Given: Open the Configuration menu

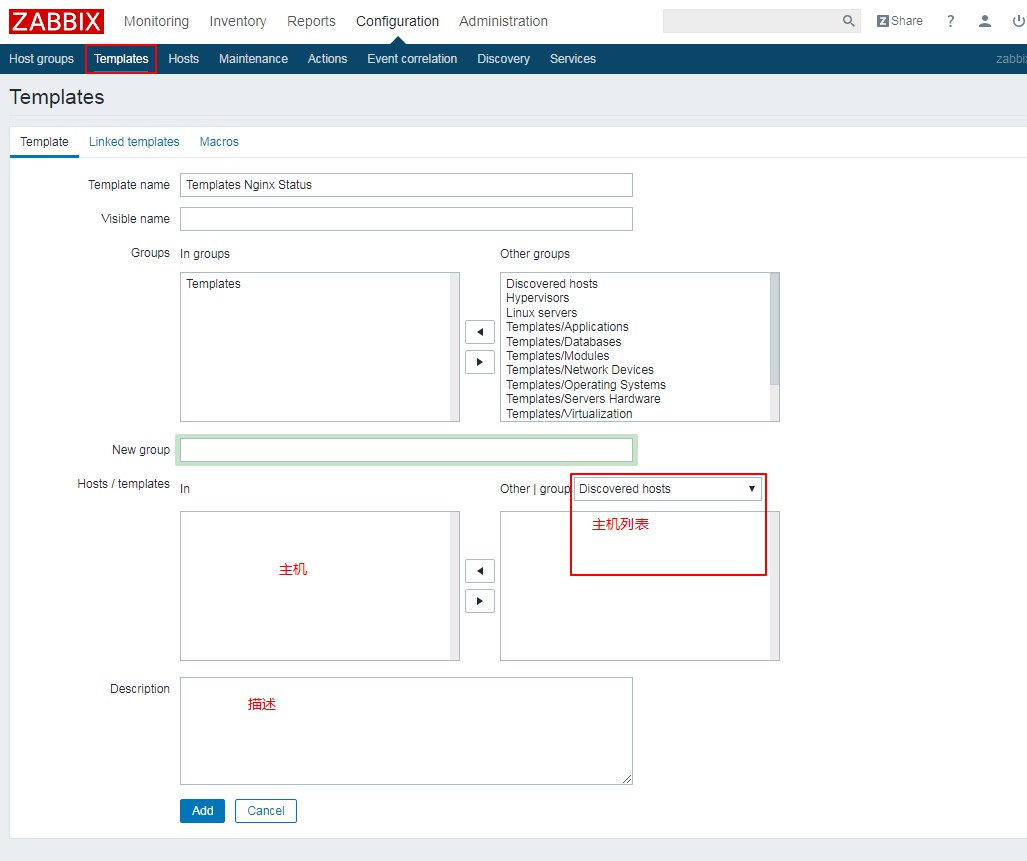Looking at the screenshot, I should pos(397,21).
